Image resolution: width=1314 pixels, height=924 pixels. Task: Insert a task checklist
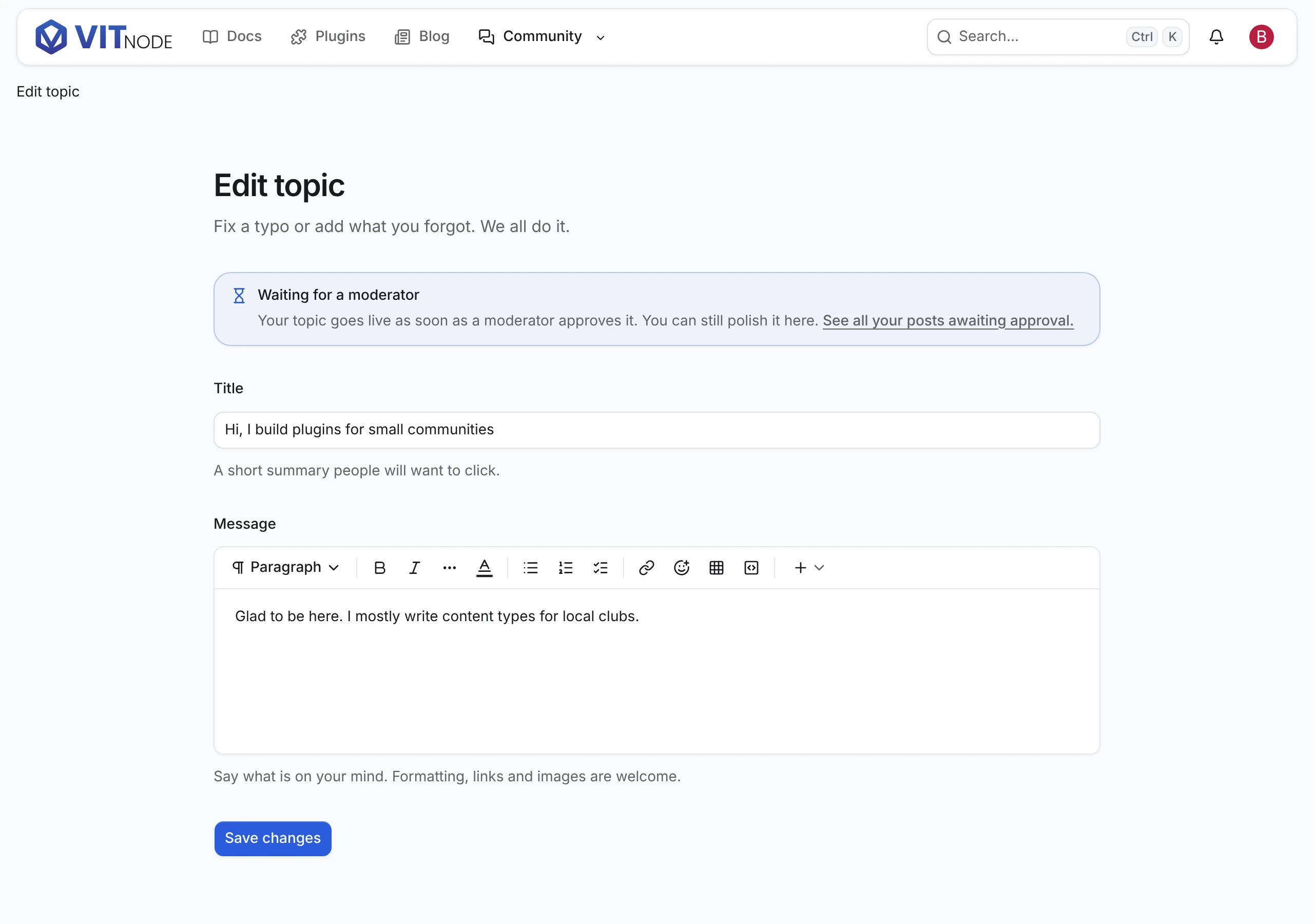pos(601,567)
